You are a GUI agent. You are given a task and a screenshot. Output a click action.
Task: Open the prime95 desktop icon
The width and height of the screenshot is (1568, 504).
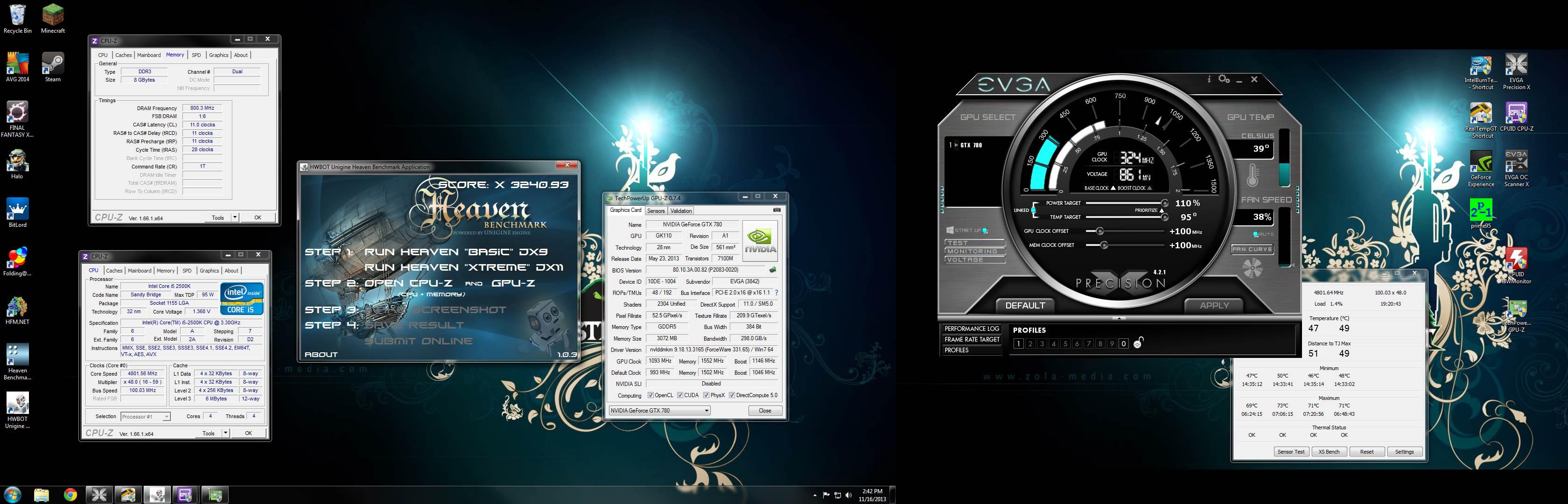tap(1480, 214)
